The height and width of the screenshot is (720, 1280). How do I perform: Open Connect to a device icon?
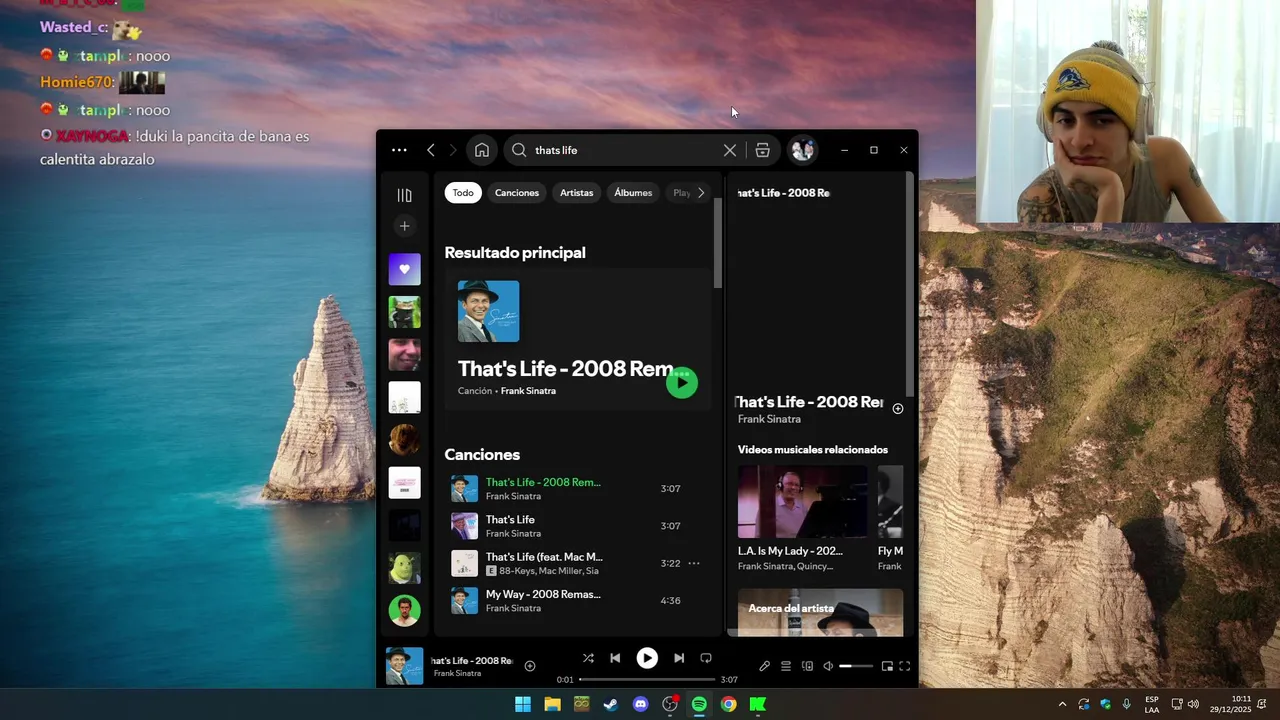pos(807,666)
